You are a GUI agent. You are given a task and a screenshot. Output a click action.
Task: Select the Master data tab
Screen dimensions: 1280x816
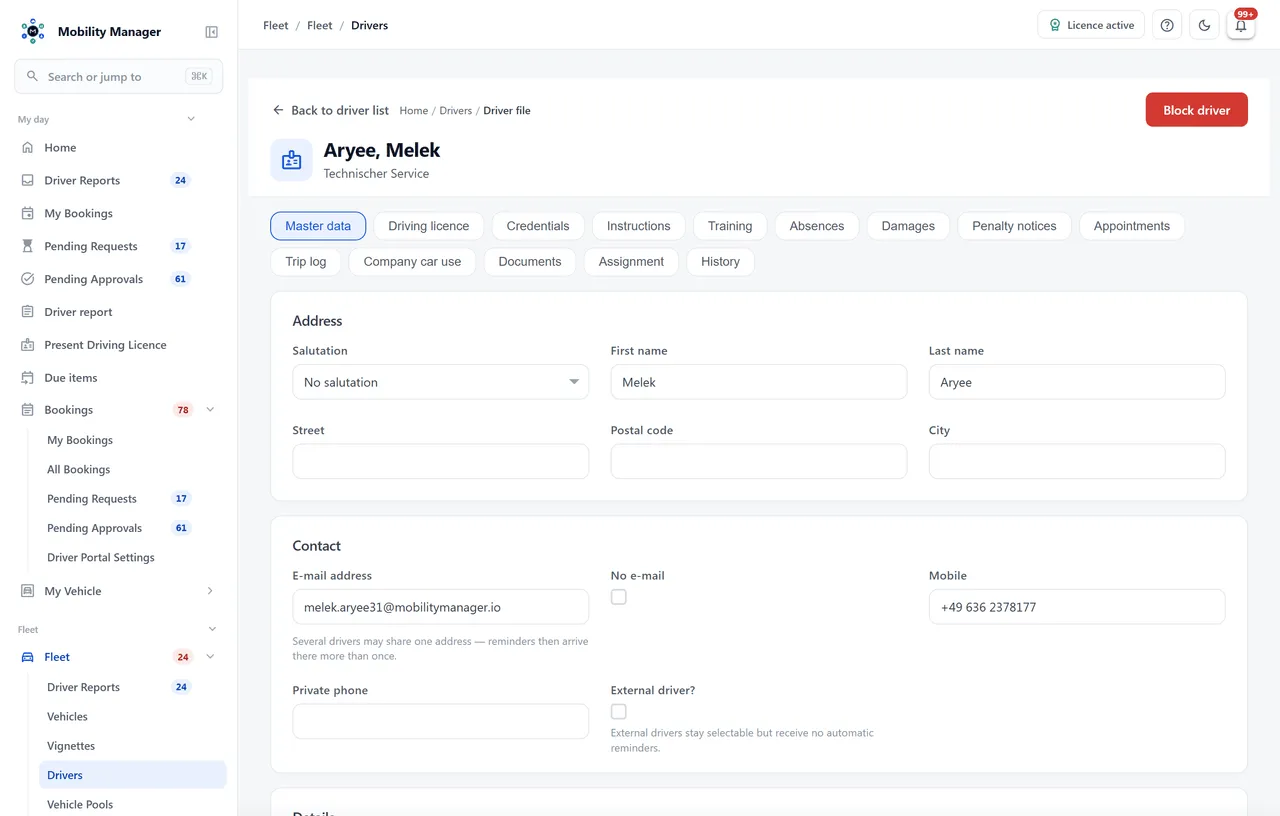click(x=318, y=226)
